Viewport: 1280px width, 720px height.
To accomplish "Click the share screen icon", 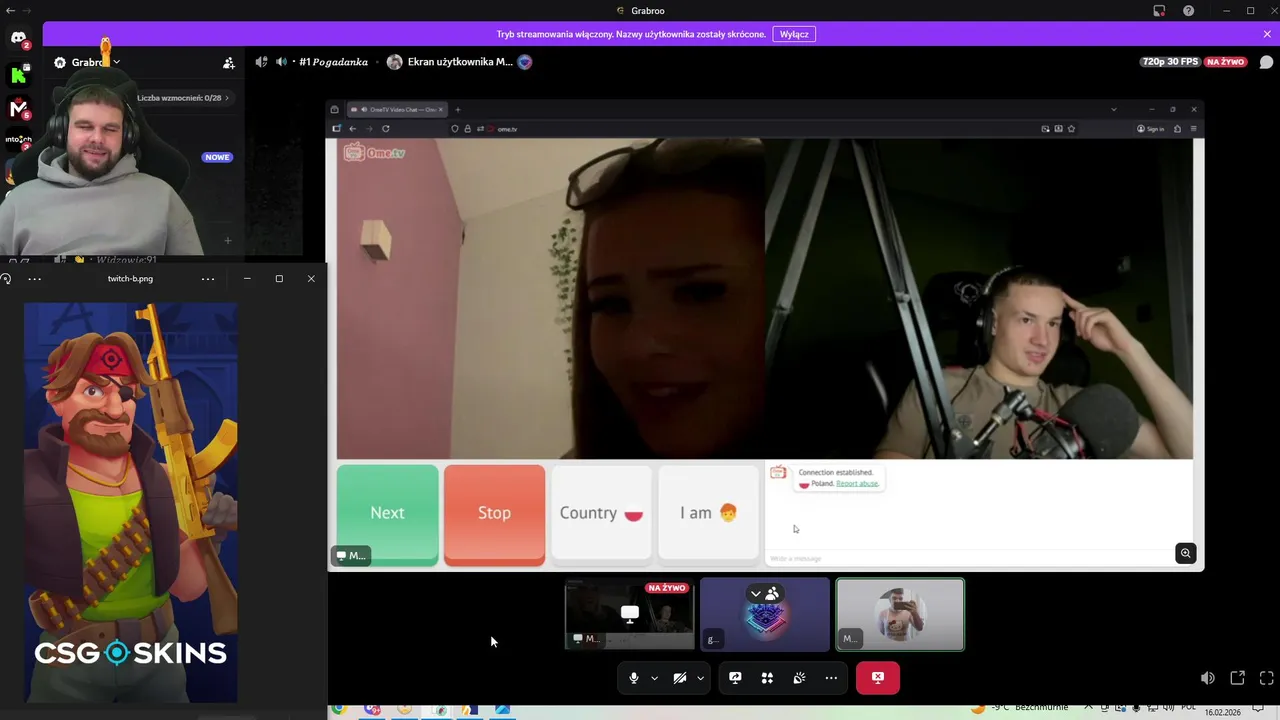I will click(735, 678).
